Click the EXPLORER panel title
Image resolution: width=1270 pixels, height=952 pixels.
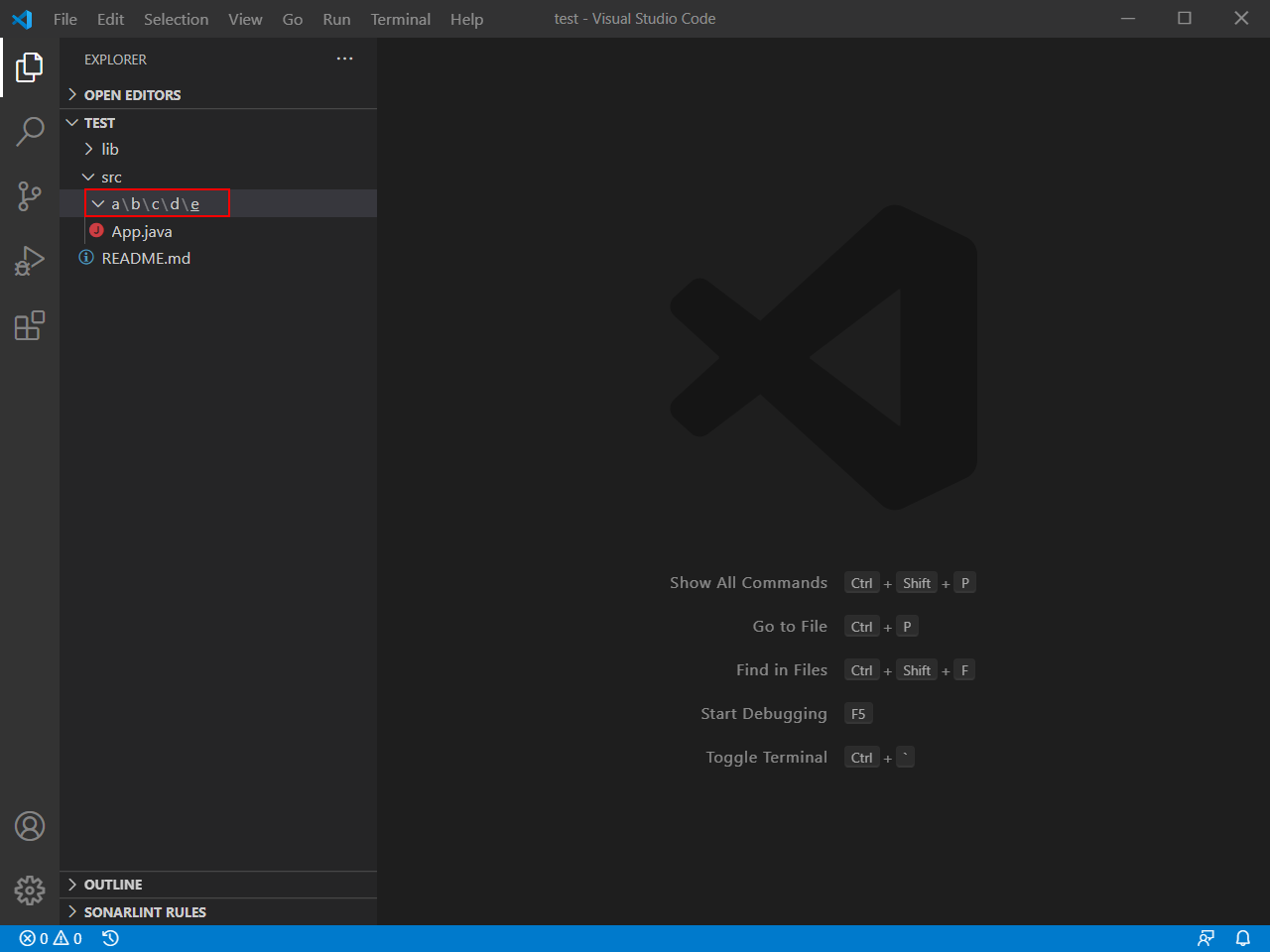[x=115, y=59]
